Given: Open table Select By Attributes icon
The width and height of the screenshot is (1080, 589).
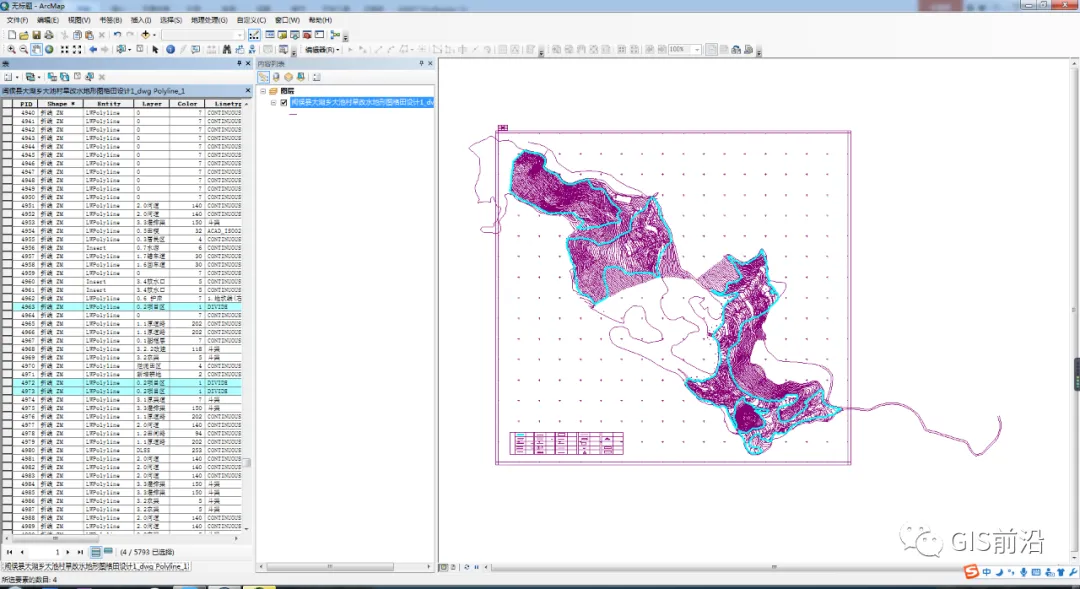Looking at the screenshot, I should coord(52,77).
